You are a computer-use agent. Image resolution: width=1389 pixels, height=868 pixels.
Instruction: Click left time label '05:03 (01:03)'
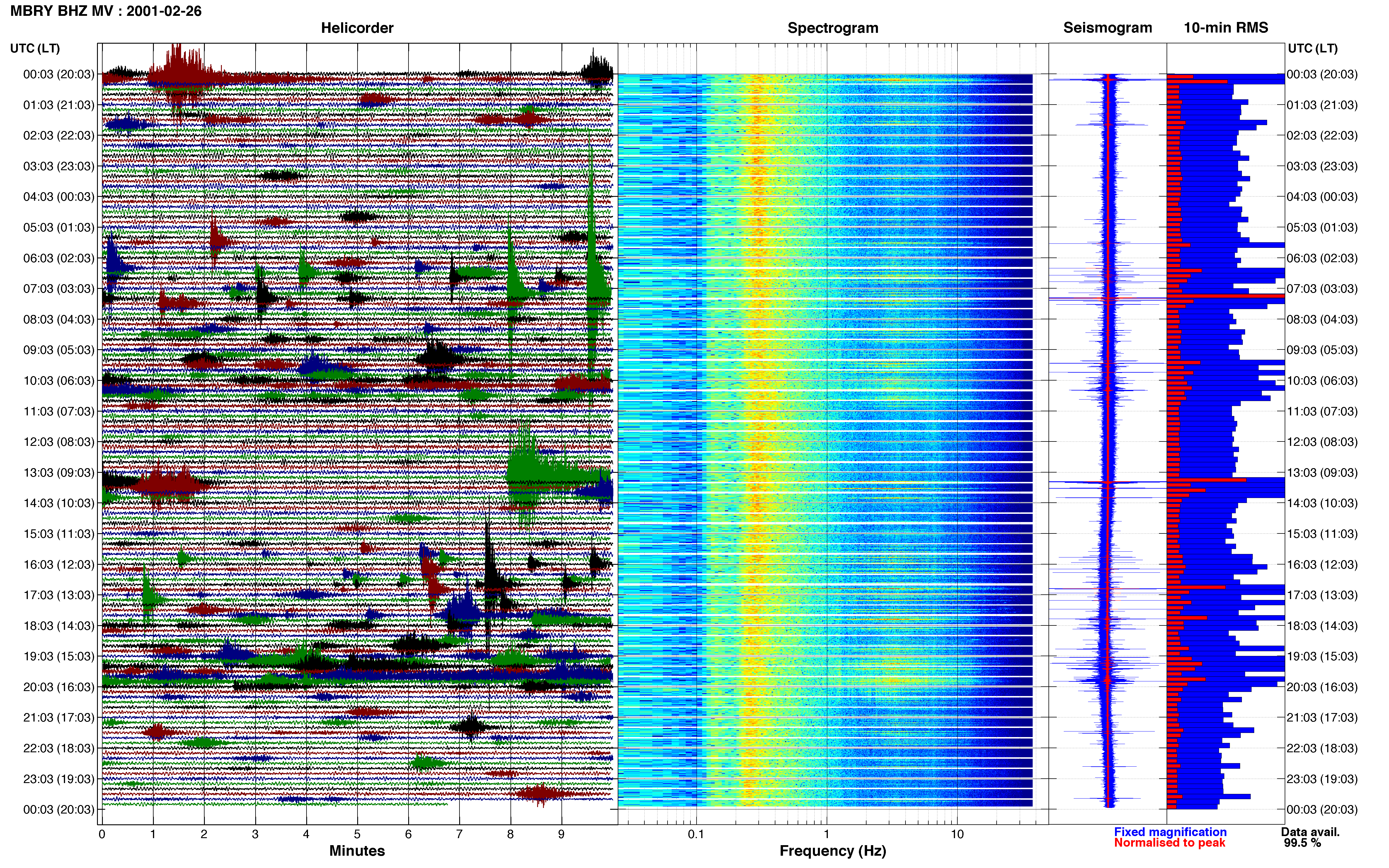(59, 227)
